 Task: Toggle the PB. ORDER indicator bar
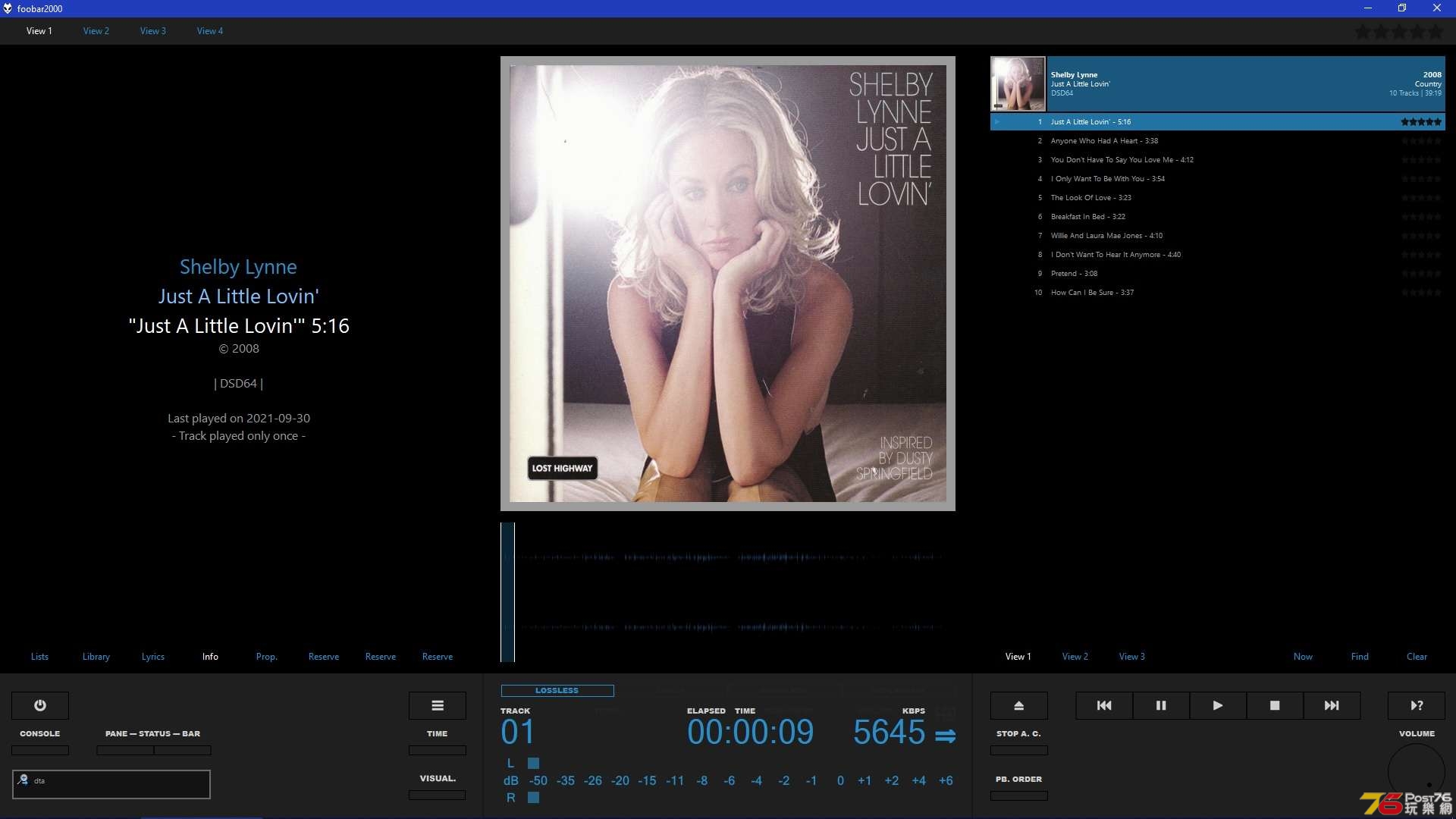(1019, 795)
